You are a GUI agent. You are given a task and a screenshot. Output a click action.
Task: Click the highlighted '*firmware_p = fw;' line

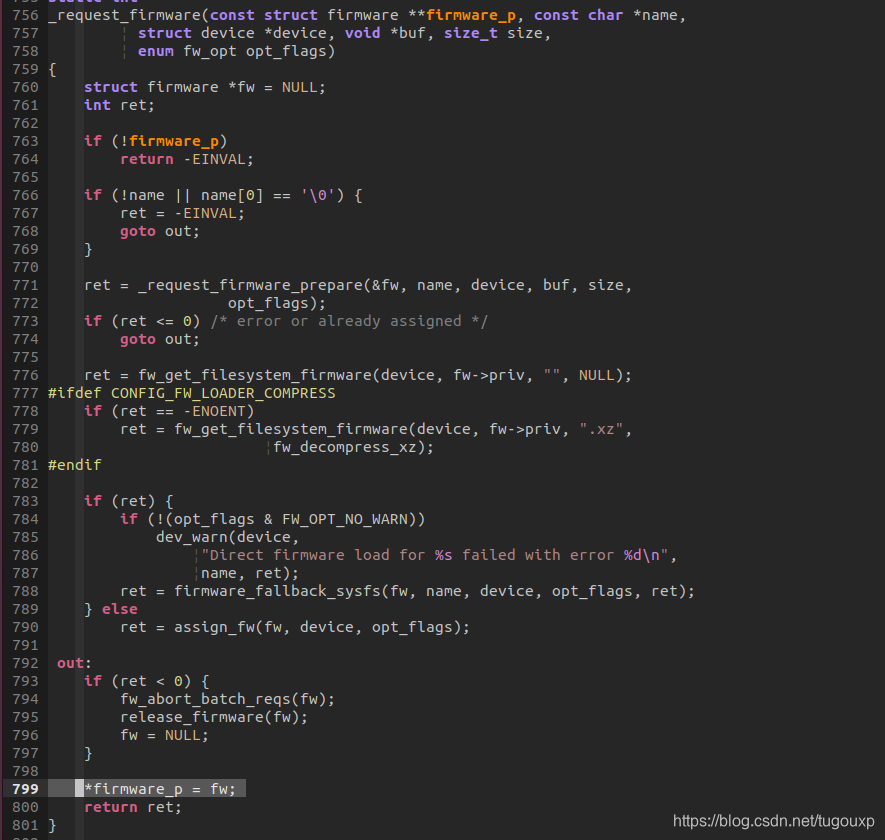click(x=160, y=789)
